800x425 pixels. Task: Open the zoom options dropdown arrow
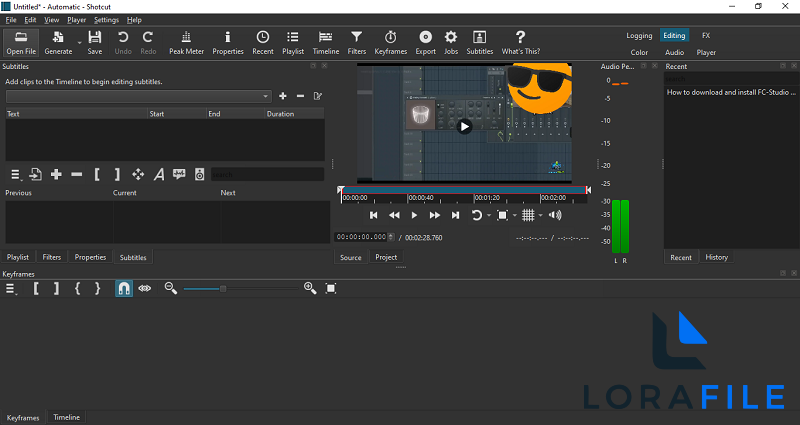click(x=514, y=215)
